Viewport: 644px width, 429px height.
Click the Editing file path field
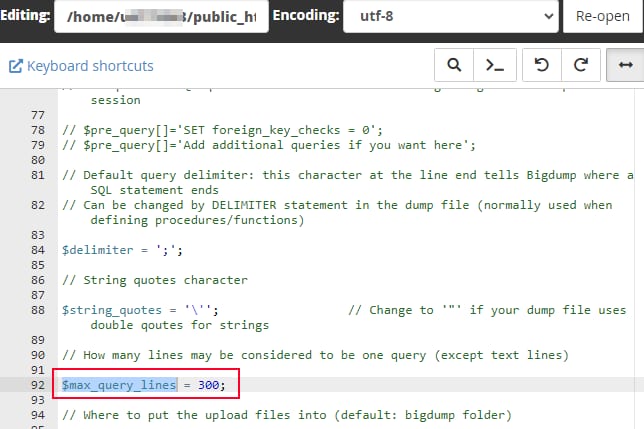click(161, 17)
